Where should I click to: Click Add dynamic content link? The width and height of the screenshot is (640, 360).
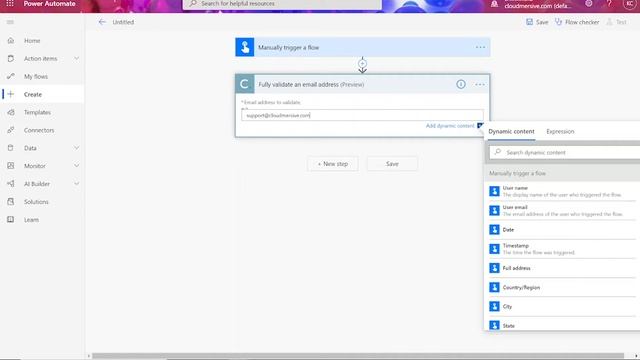point(450,126)
